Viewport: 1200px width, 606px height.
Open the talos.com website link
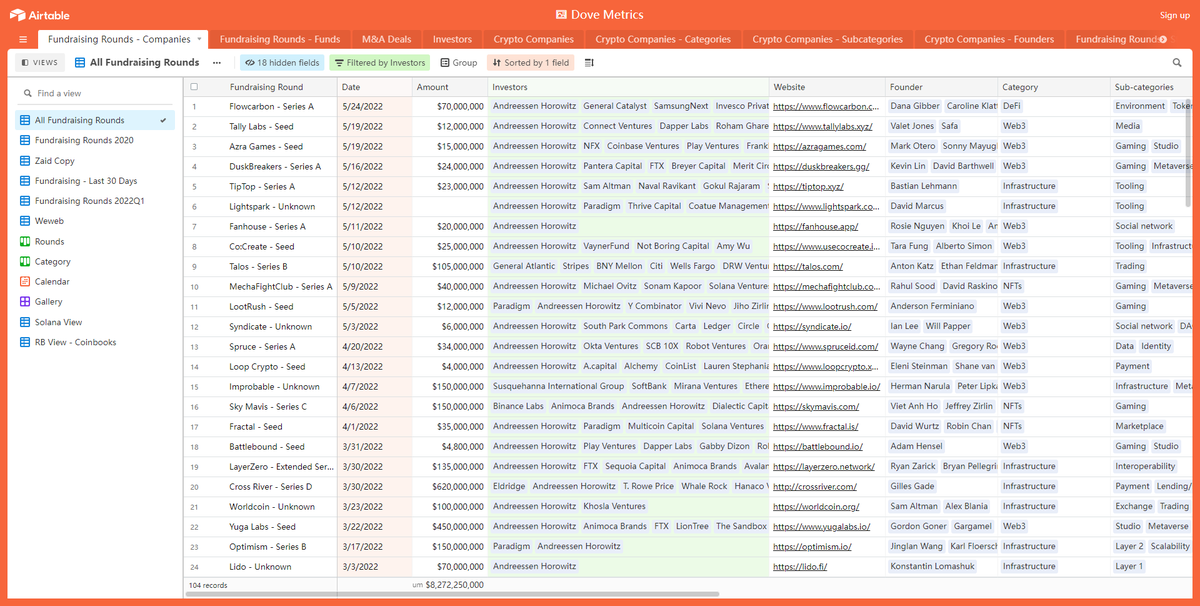[x=808, y=266]
